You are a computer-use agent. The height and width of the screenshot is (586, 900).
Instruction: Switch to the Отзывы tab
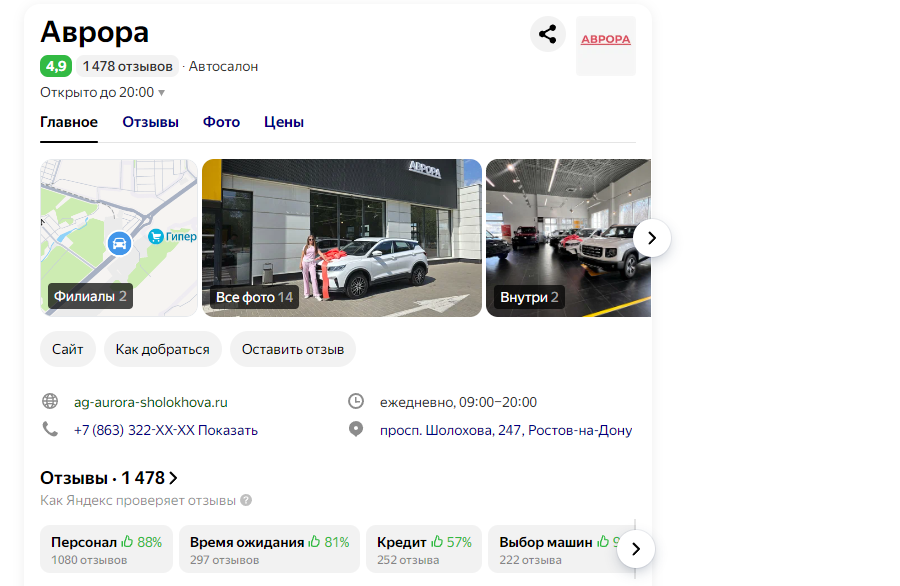point(150,122)
